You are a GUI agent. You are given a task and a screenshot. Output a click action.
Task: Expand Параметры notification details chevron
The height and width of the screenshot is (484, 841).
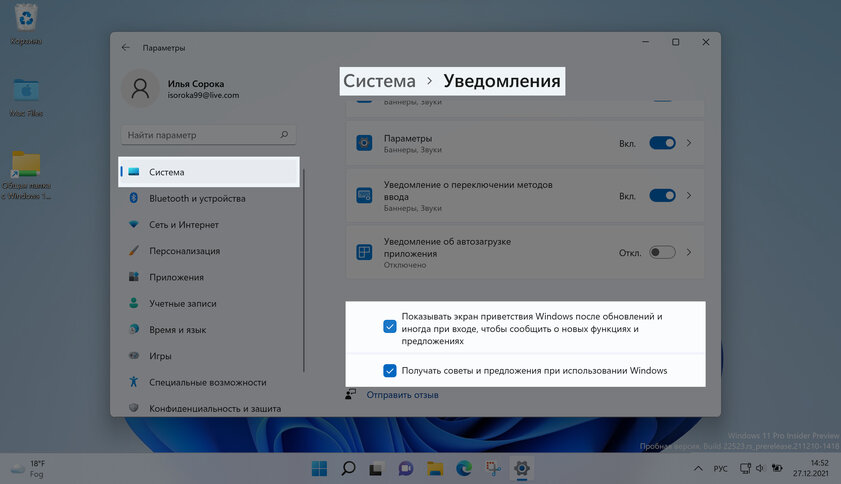(689, 143)
